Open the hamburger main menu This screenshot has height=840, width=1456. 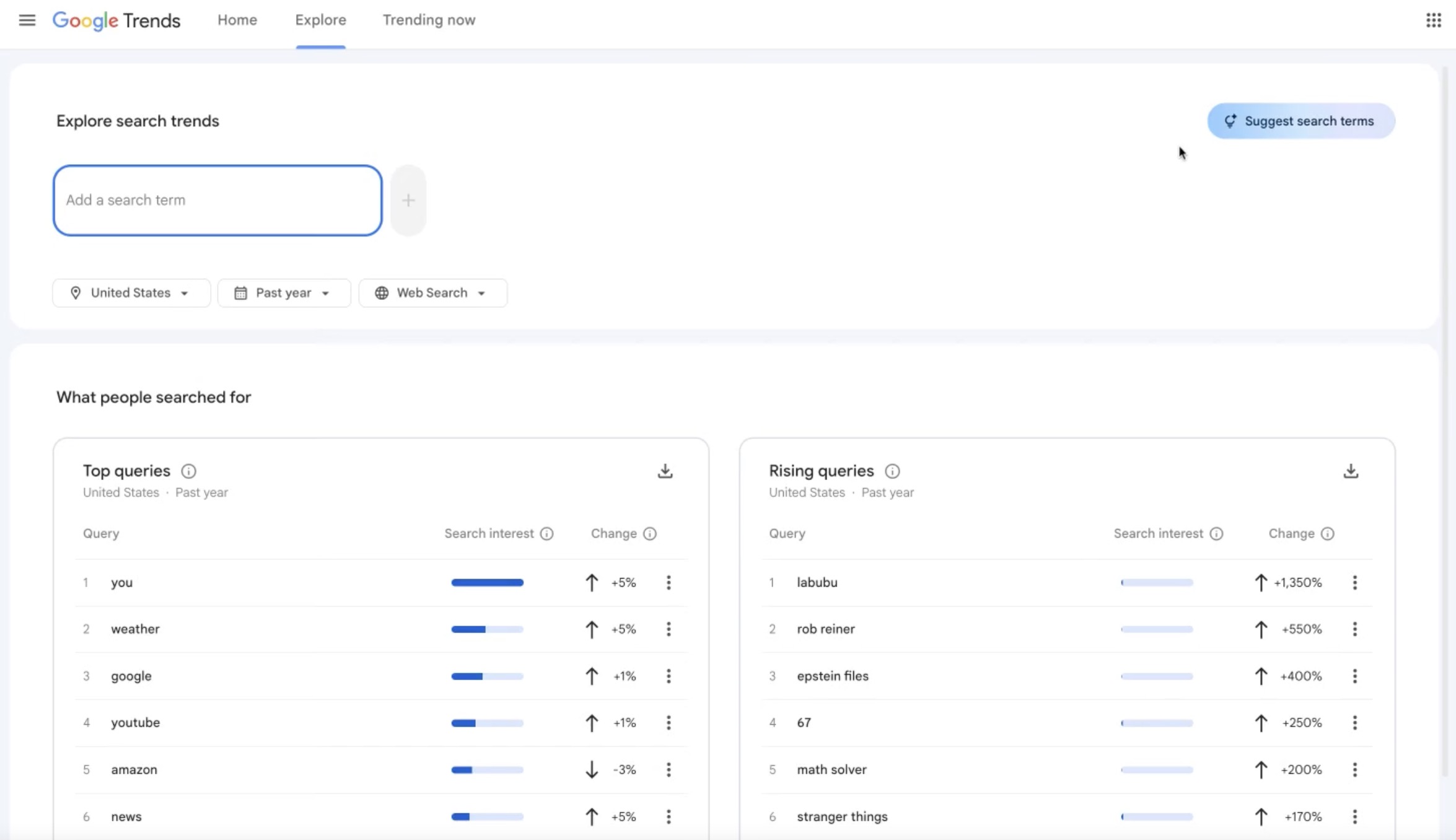(27, 20)
